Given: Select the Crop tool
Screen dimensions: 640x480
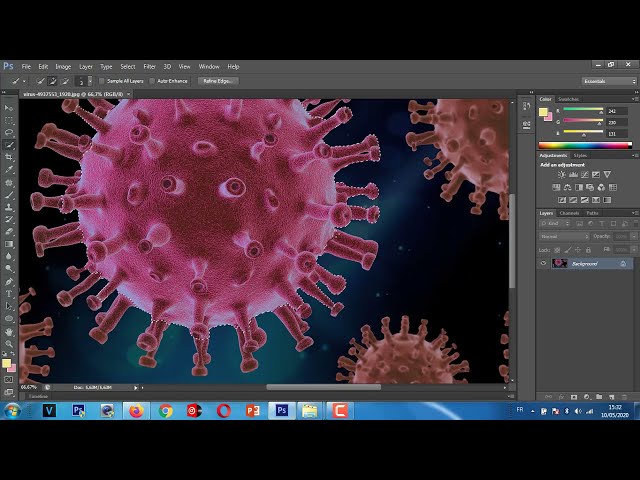Looking at the screenshot, I should 9,157.
